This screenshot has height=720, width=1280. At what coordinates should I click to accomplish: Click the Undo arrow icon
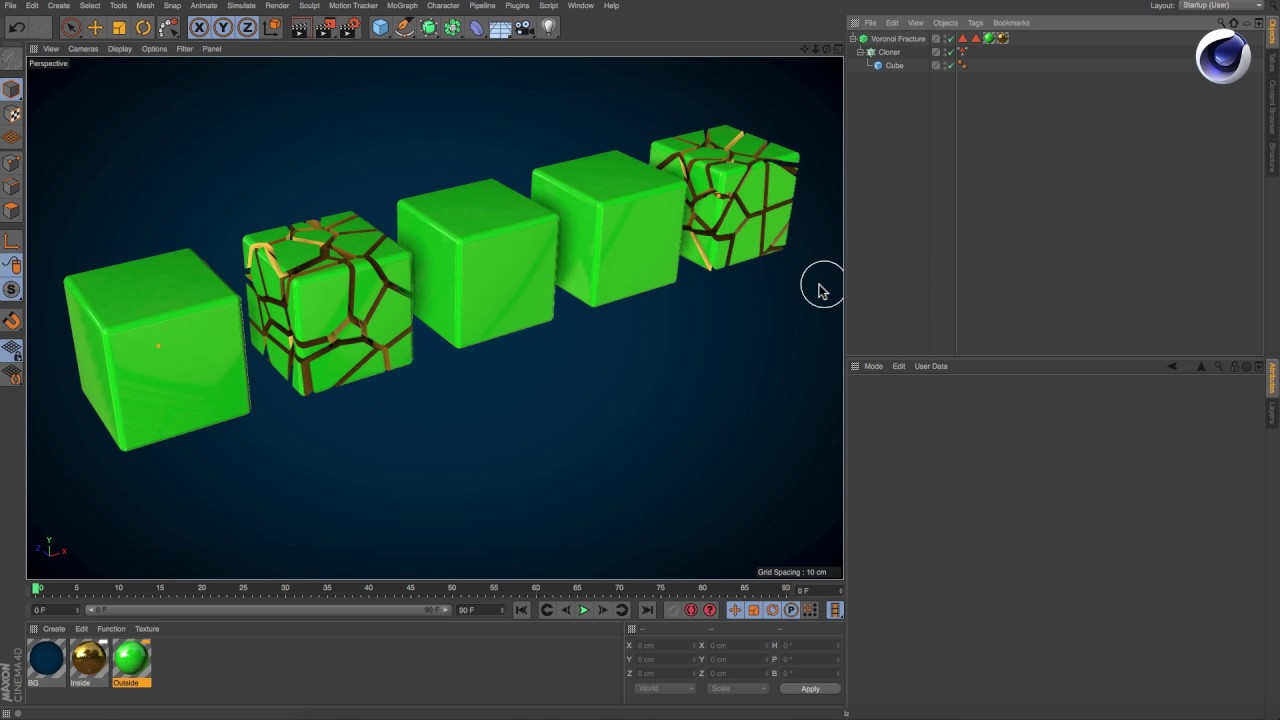click(x=17, y=28)
